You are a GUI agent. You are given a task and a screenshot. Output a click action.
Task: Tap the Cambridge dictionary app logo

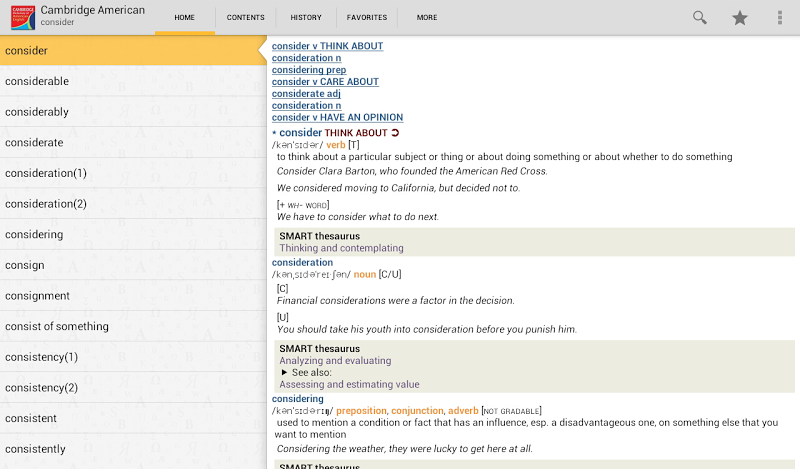click(23, 17)
